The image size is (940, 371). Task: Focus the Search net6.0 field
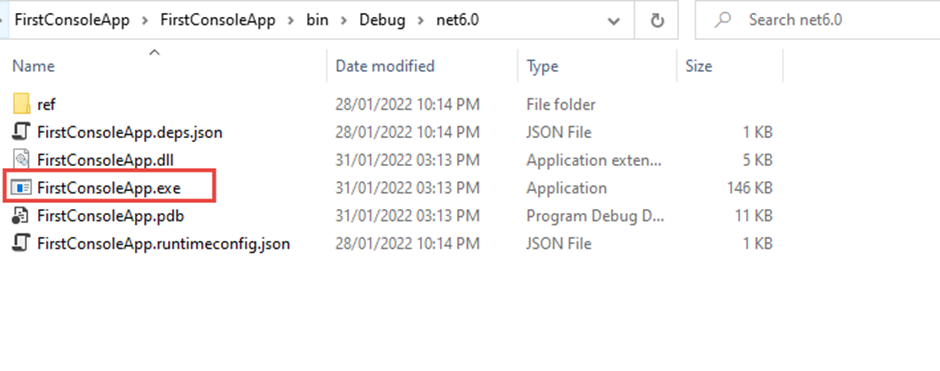click(817, 20)
